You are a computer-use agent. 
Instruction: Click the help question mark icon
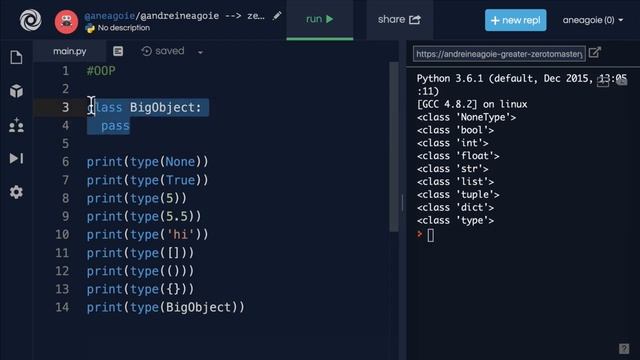[624, 349]
